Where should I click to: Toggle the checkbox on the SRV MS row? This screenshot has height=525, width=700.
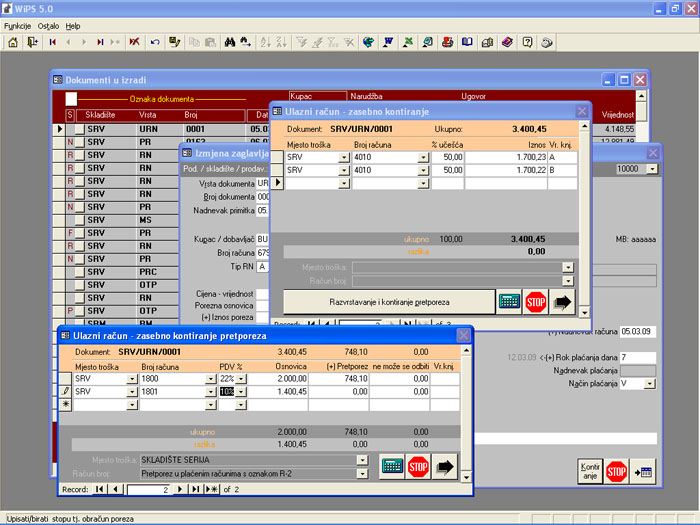pos(79,220)
